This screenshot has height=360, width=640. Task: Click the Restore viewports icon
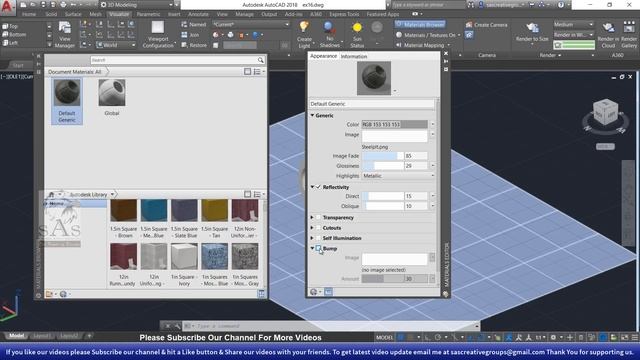[x=184, y=45]
